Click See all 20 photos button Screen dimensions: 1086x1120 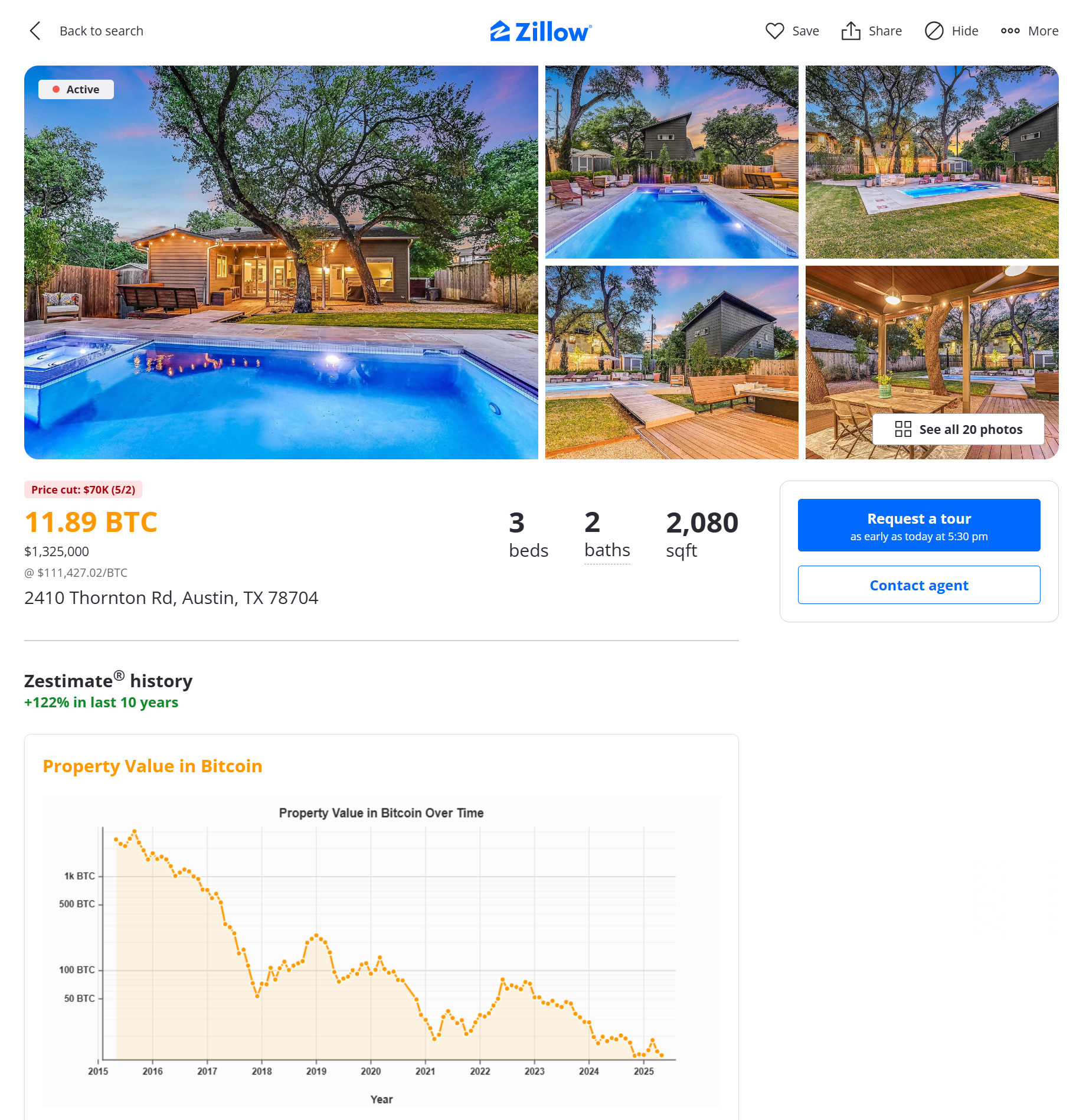[958, 429]
